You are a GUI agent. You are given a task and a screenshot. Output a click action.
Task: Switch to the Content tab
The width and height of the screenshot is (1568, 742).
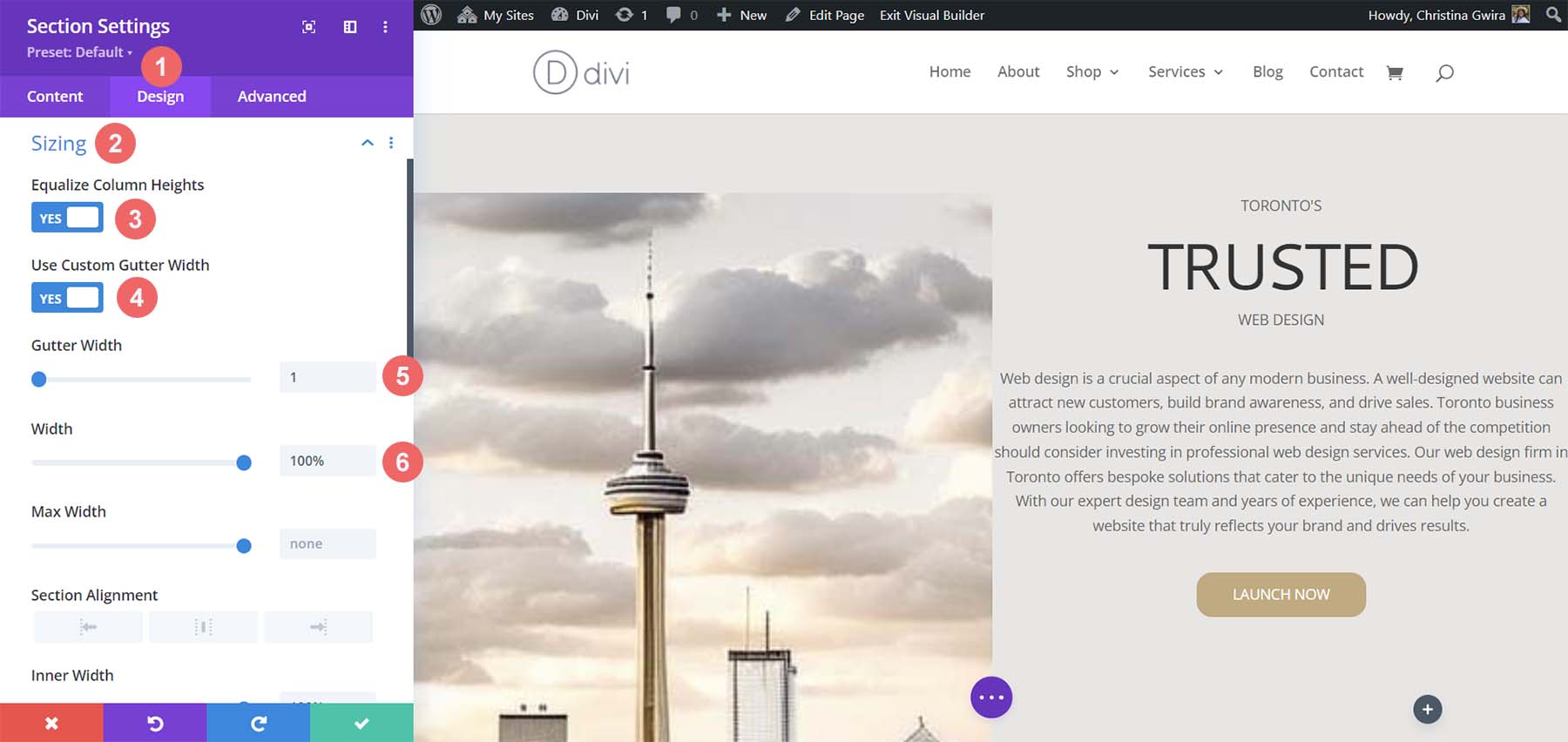[55, 97]
